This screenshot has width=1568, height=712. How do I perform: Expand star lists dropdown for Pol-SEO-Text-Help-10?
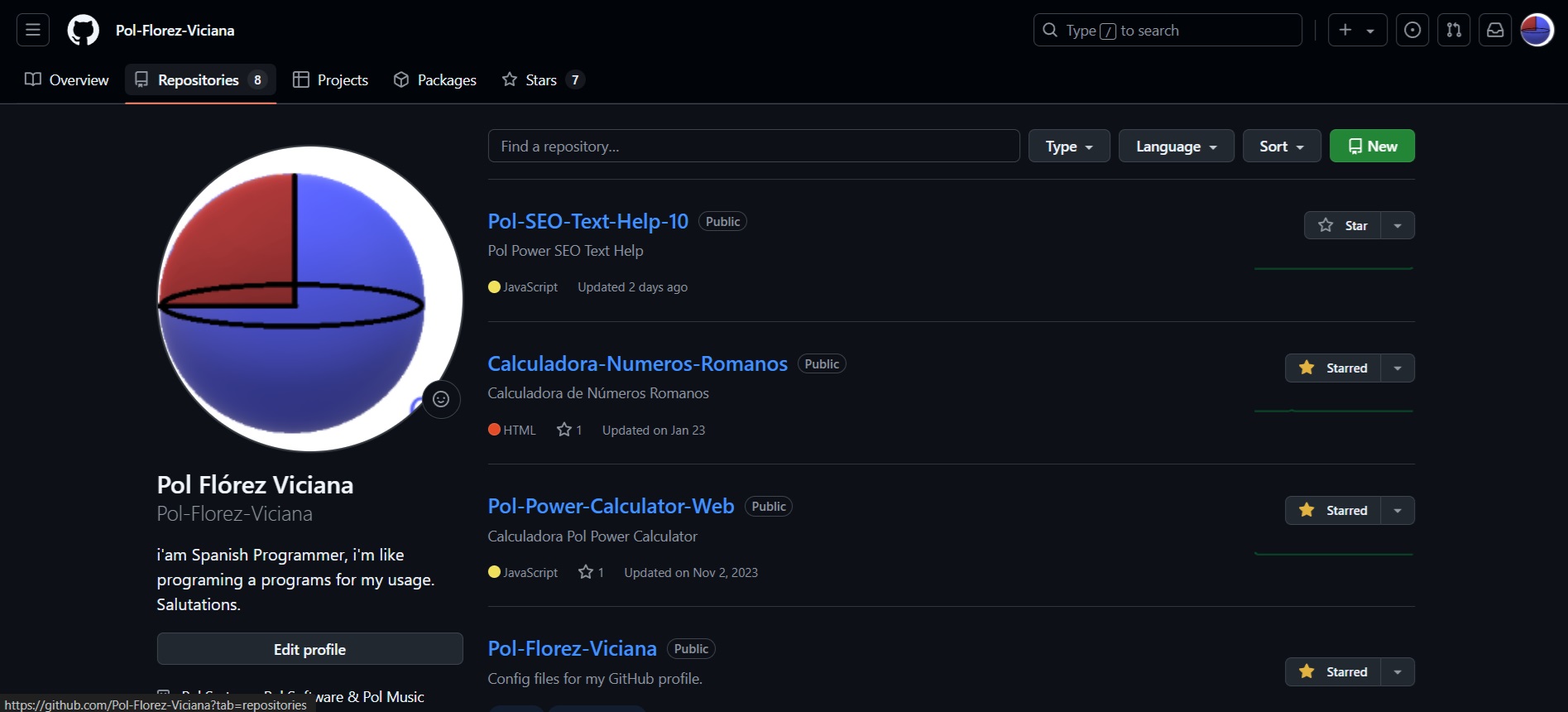pos(1398,225)
